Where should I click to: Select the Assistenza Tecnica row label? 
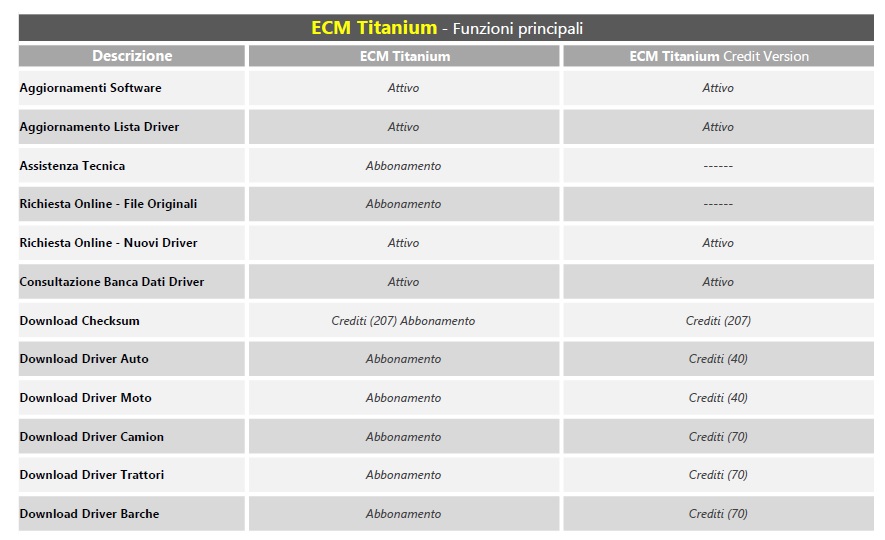point(72,166)
